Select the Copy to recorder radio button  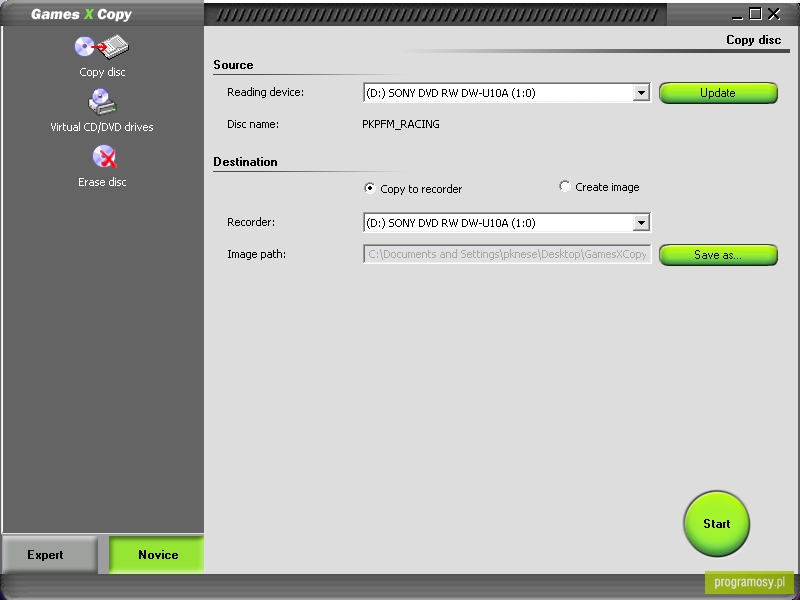(x=369, y=188)
